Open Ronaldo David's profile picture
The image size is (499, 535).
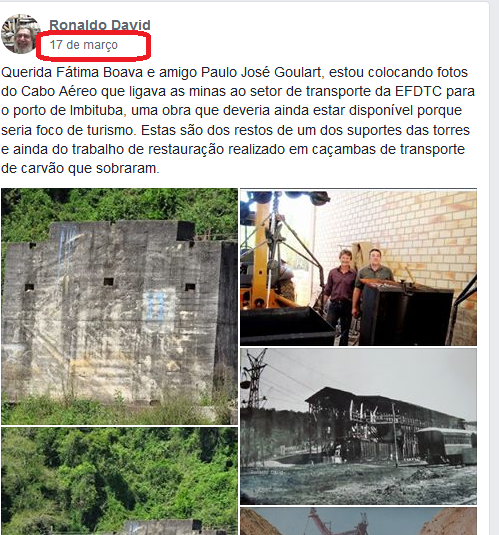coord(20,34)
